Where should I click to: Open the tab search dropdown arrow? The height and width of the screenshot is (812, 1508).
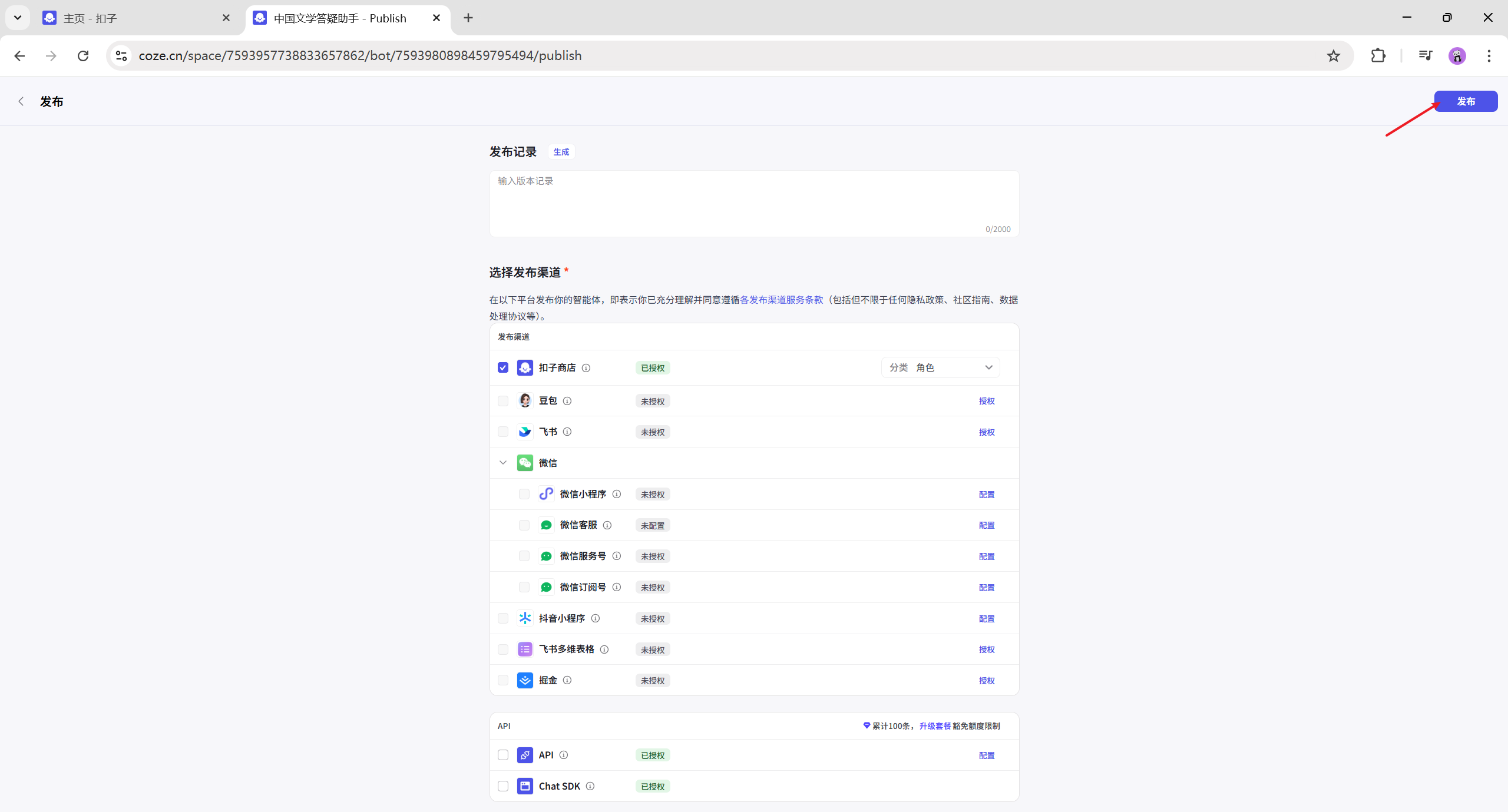(x=18, y=18)
